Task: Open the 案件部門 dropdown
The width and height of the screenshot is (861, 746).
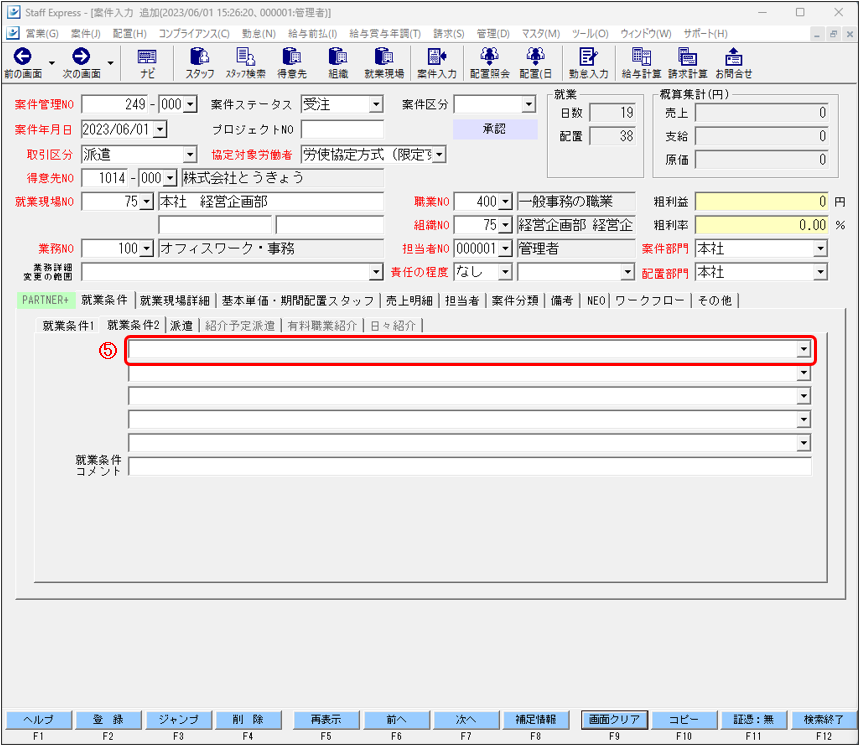Action: pyautogui.click(x=820, y=249)
